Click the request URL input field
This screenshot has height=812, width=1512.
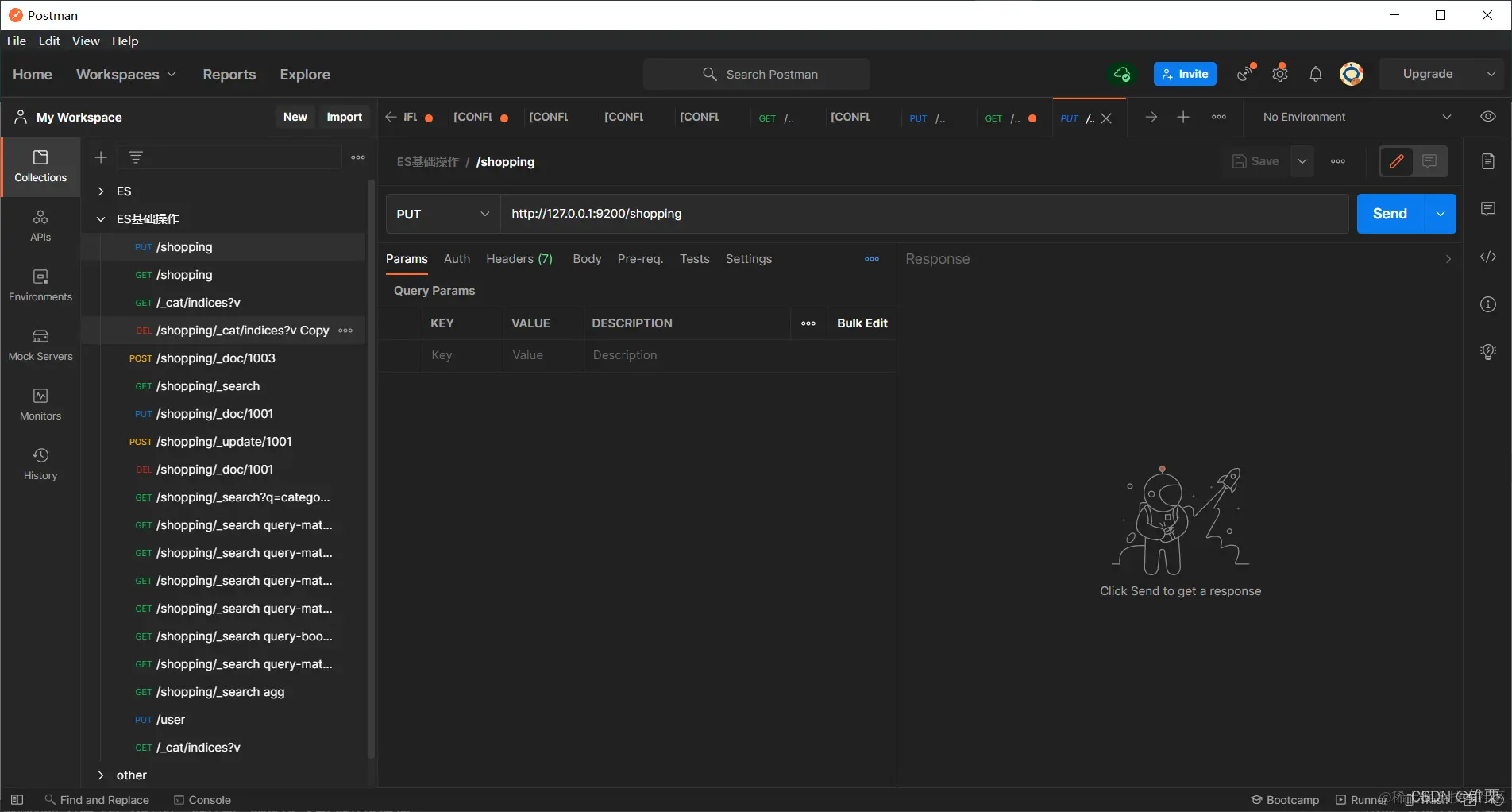[x=924, y=214]
